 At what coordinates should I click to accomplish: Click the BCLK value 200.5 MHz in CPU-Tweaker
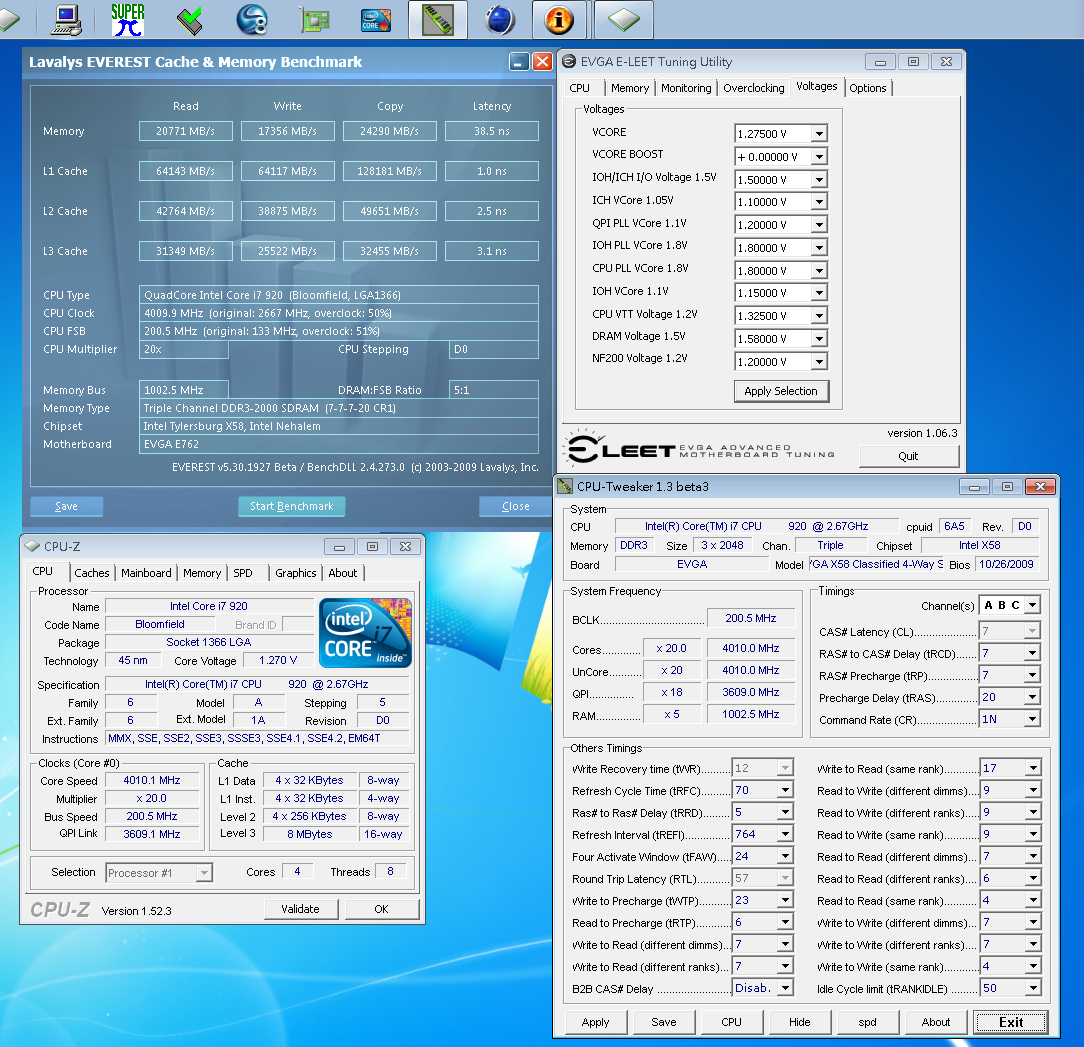point(751,618)
